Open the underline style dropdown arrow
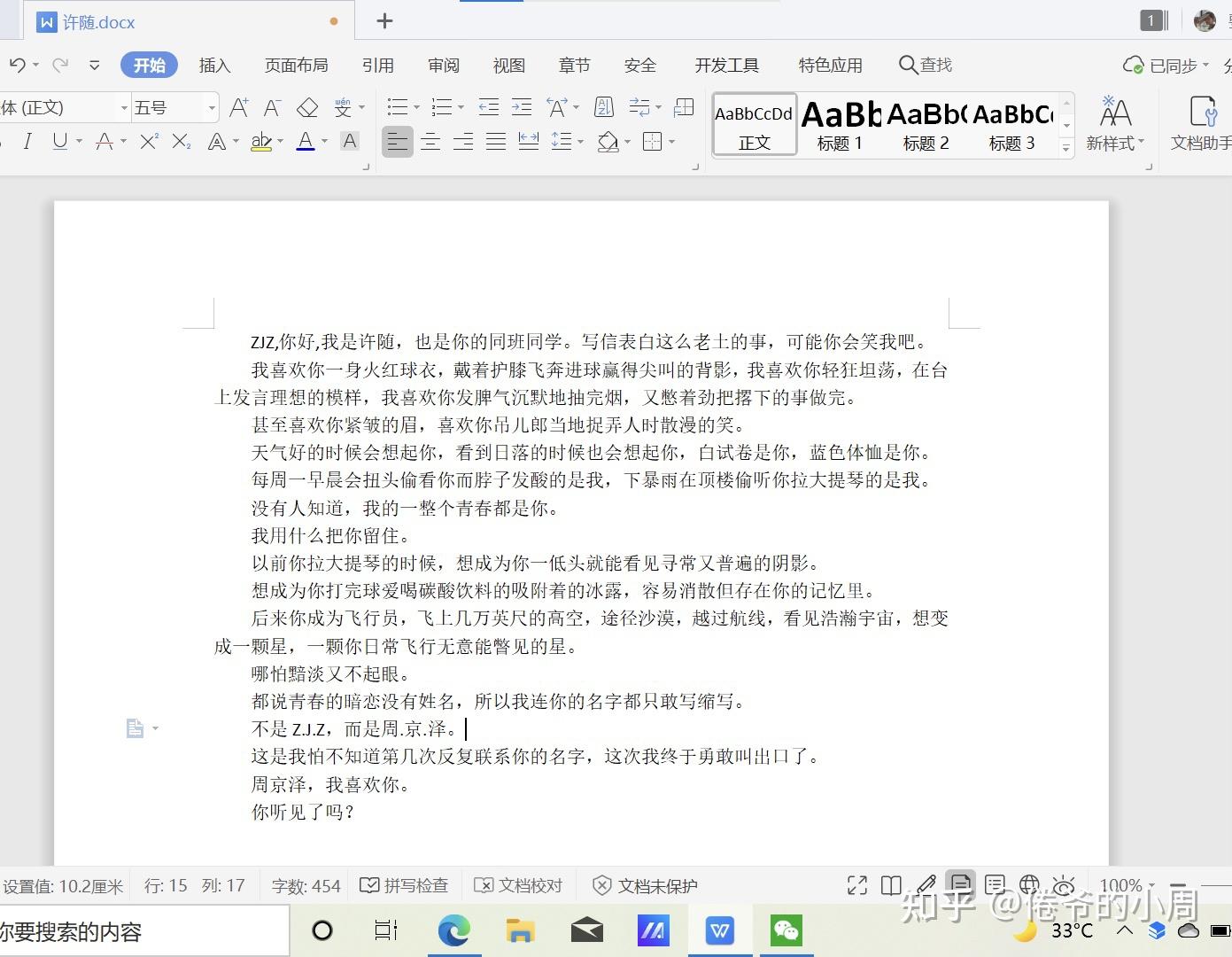Image resolution: width=1232 pixels, height=957 pixels. pyautogui.click(x=79, y=141)
